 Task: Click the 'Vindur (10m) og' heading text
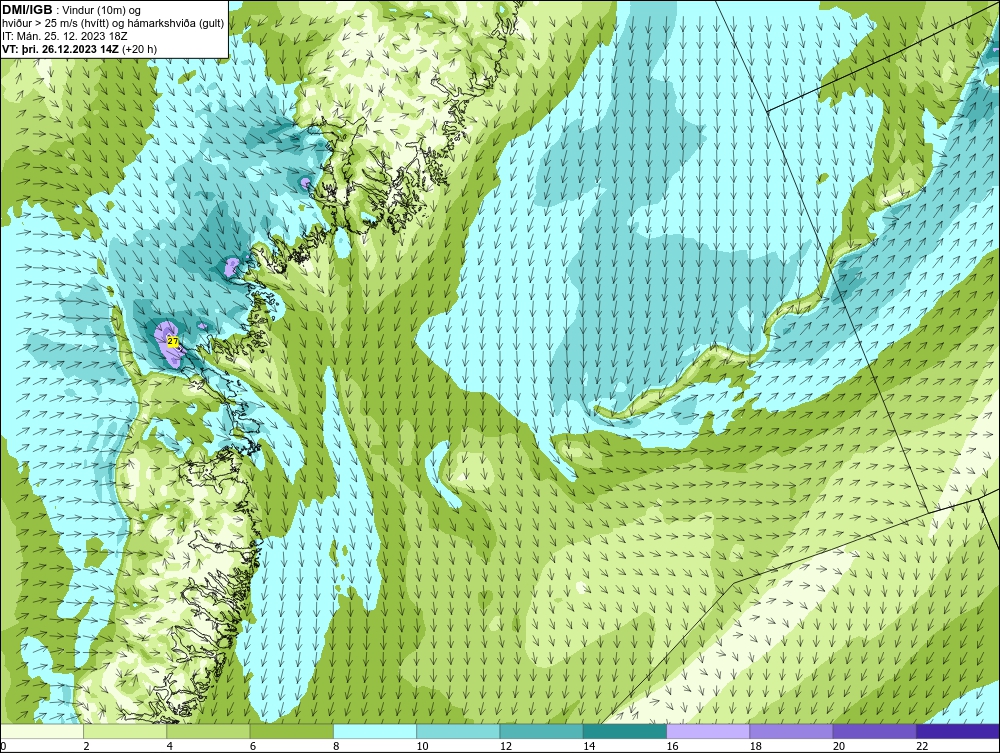tap(101, 10)
